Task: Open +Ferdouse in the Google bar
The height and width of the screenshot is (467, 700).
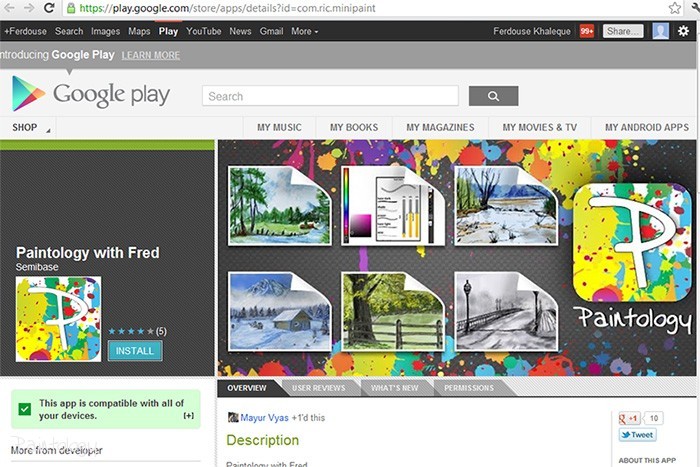Action: click(x=25, y=31)
